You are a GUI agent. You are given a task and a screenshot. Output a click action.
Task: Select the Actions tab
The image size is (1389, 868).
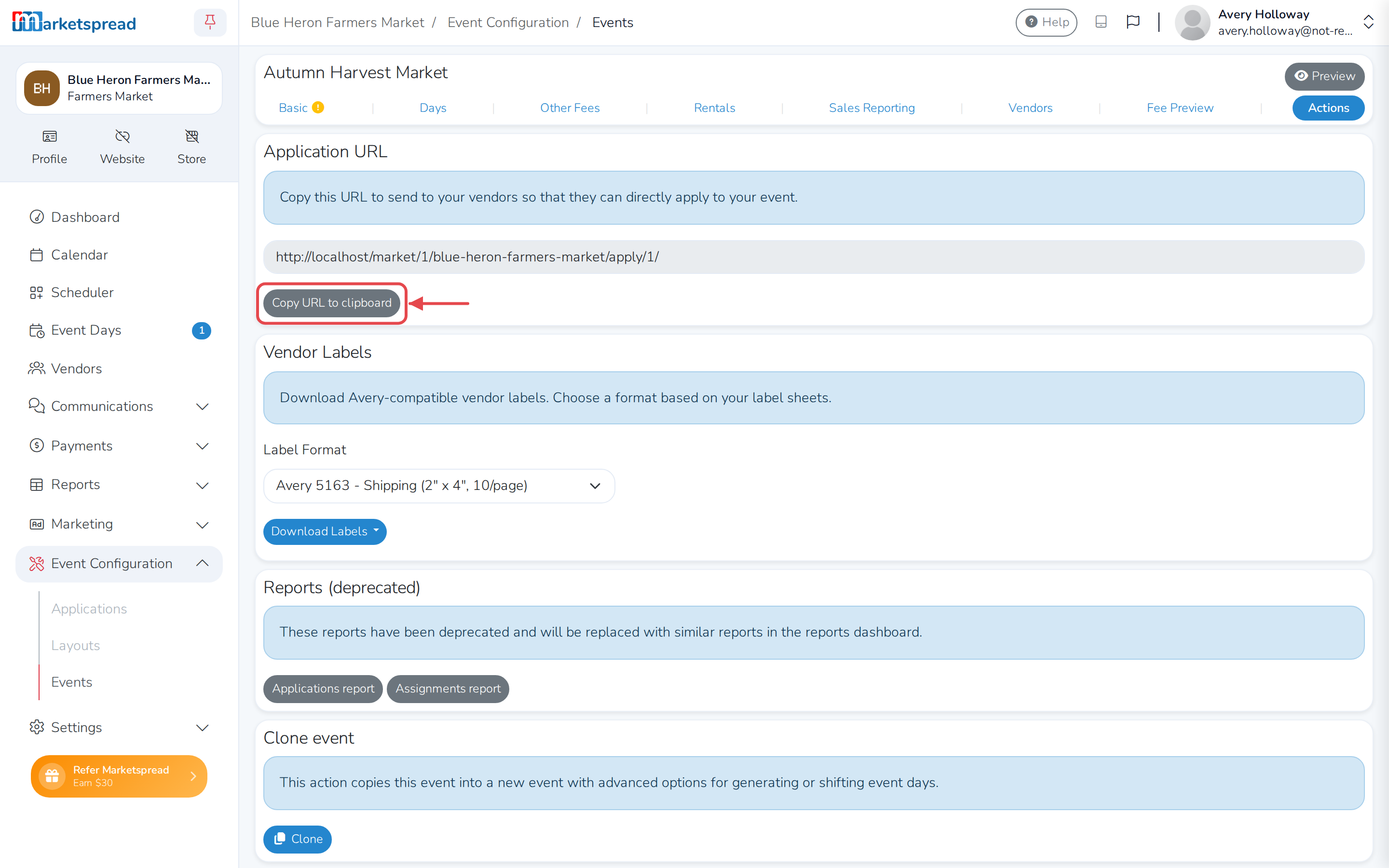1328,108
